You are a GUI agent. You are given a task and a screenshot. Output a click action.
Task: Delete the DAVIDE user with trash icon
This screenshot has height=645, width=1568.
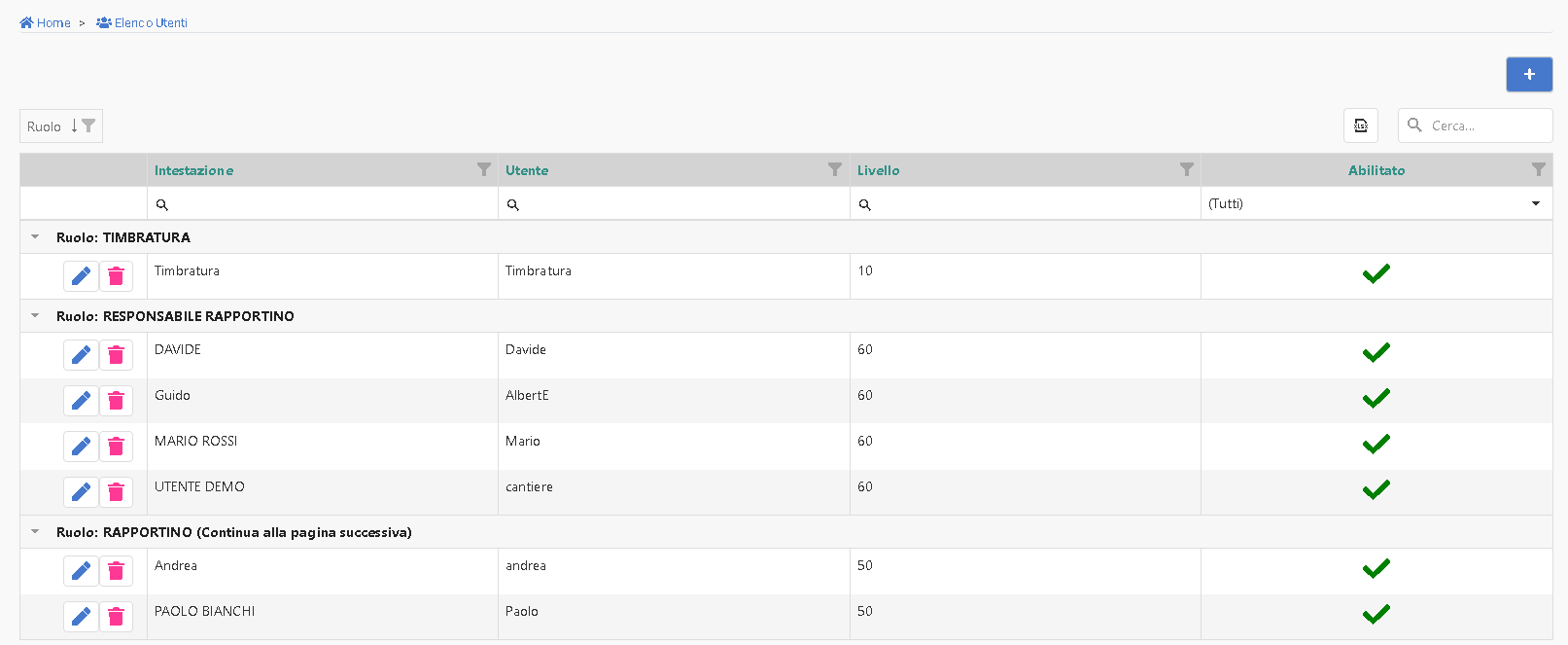[116, 355]
